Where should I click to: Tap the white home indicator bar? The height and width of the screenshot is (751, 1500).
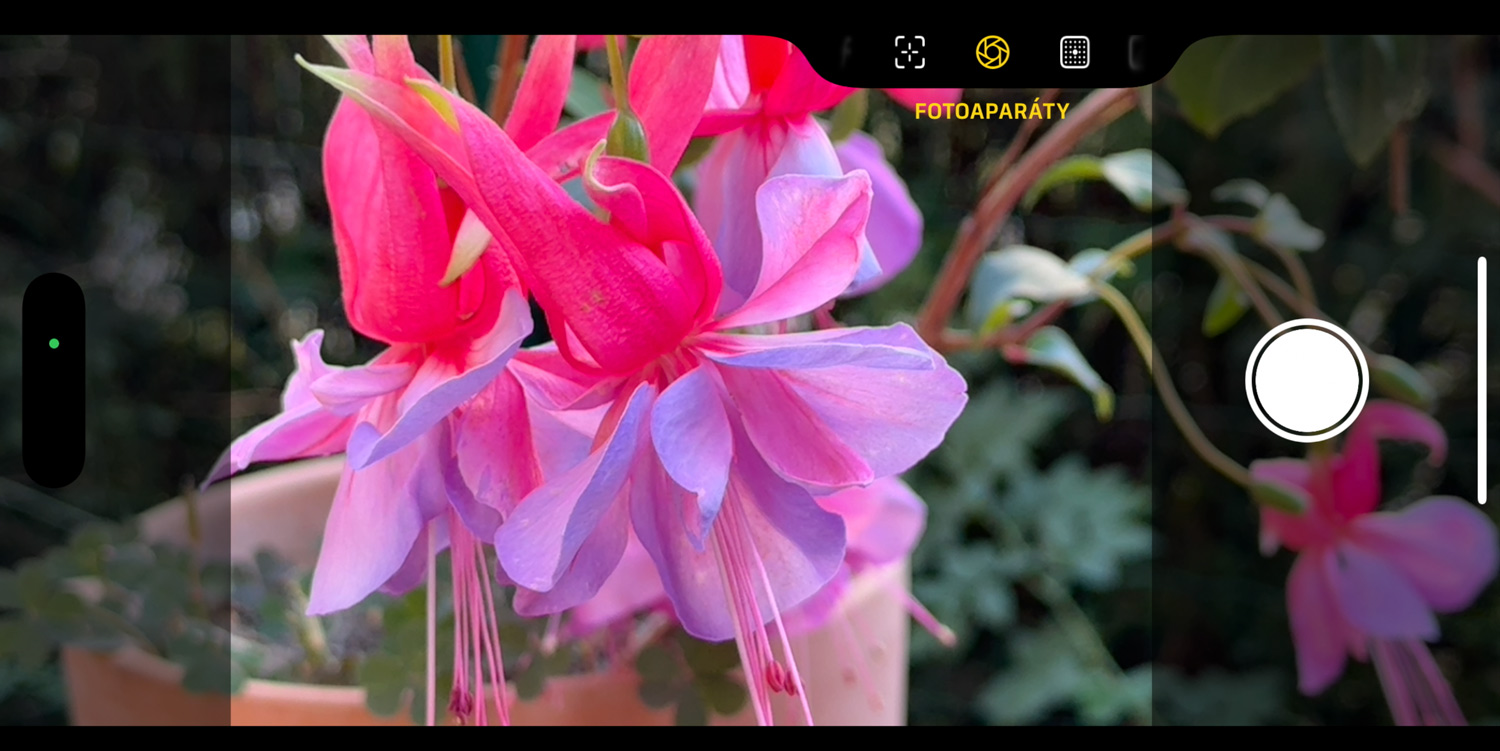coord(1481,380)
